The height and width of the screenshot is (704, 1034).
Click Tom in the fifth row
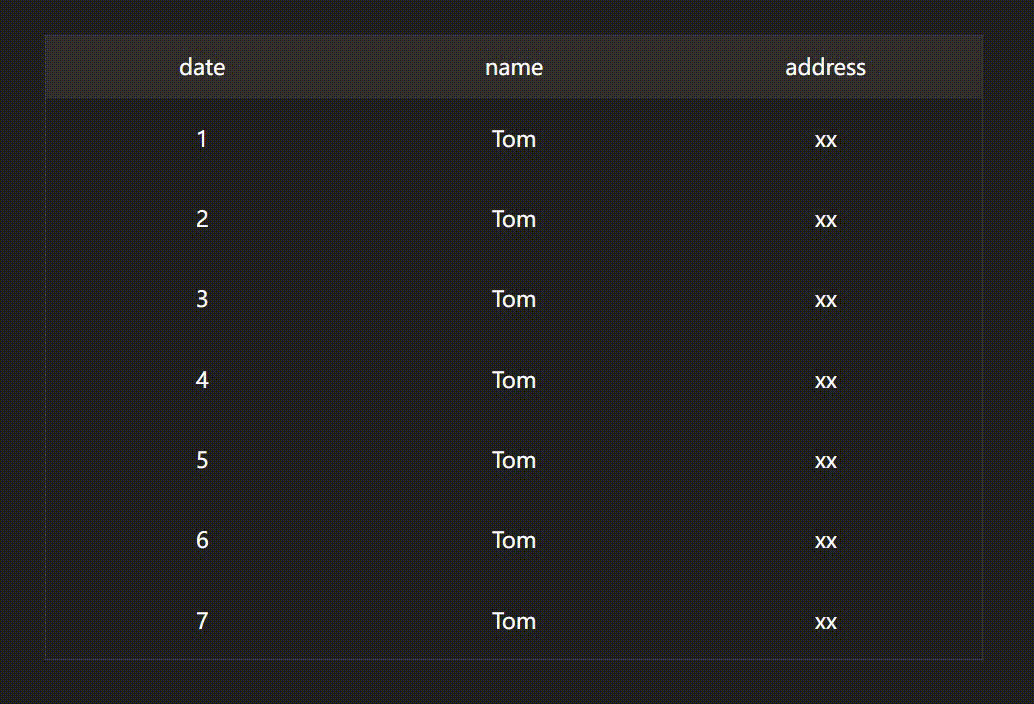[x=514, y=460]
